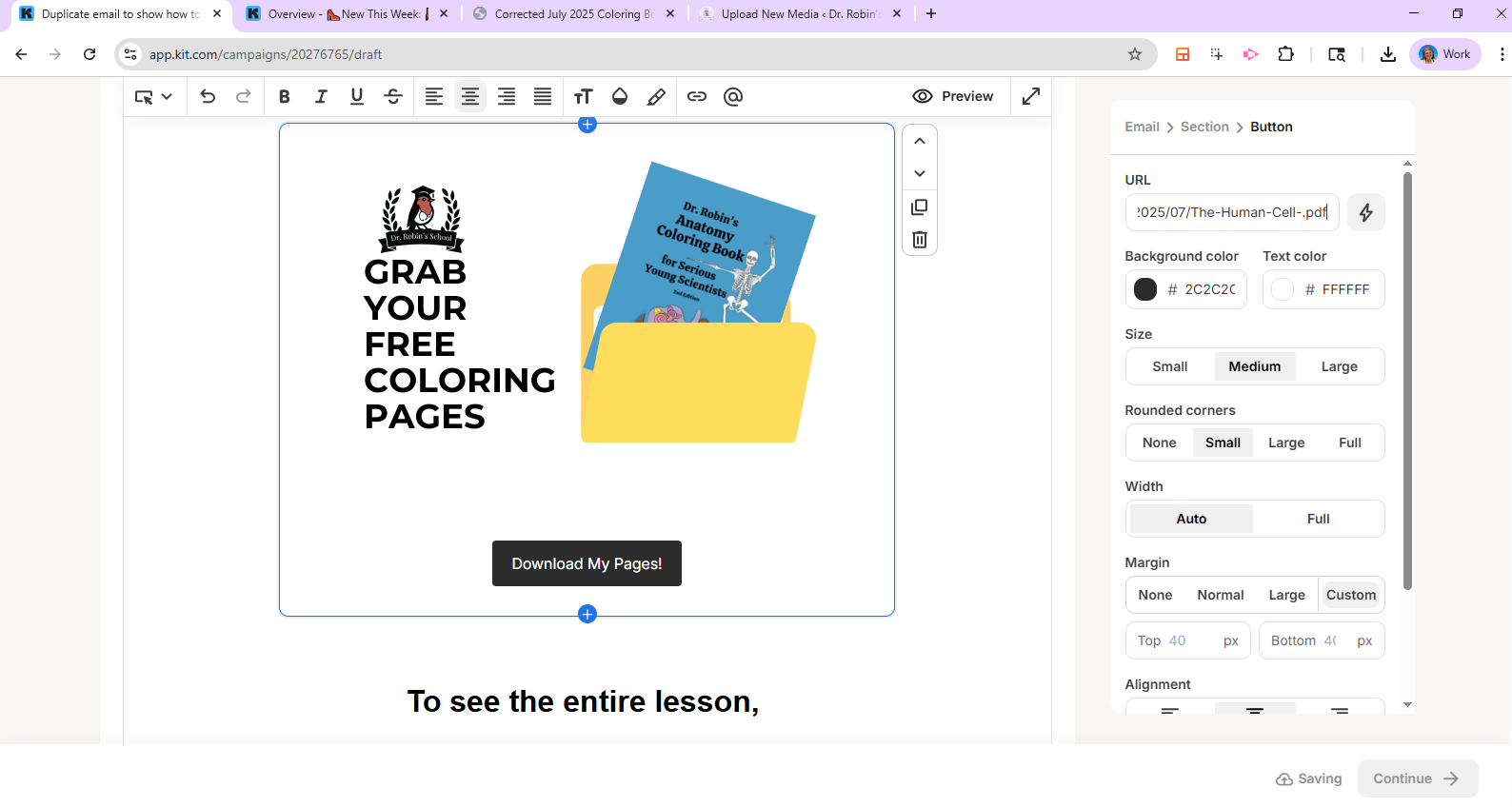This screenshot has height=807, width=1512.
Task: Go to Section in the breadcrumb
Action: [x=1204, y=127]
